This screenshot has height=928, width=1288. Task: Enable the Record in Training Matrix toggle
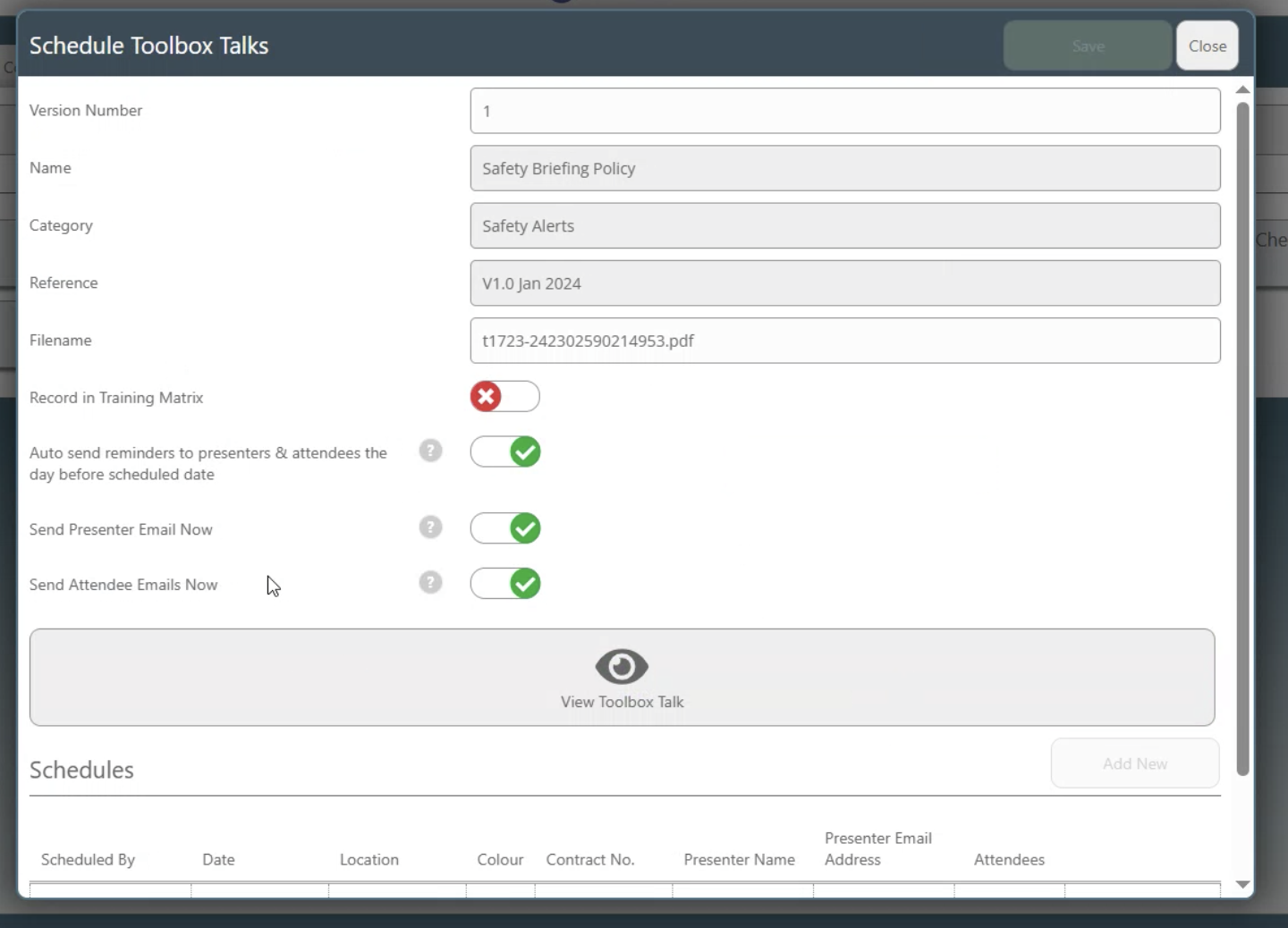[x=505, y=396]
